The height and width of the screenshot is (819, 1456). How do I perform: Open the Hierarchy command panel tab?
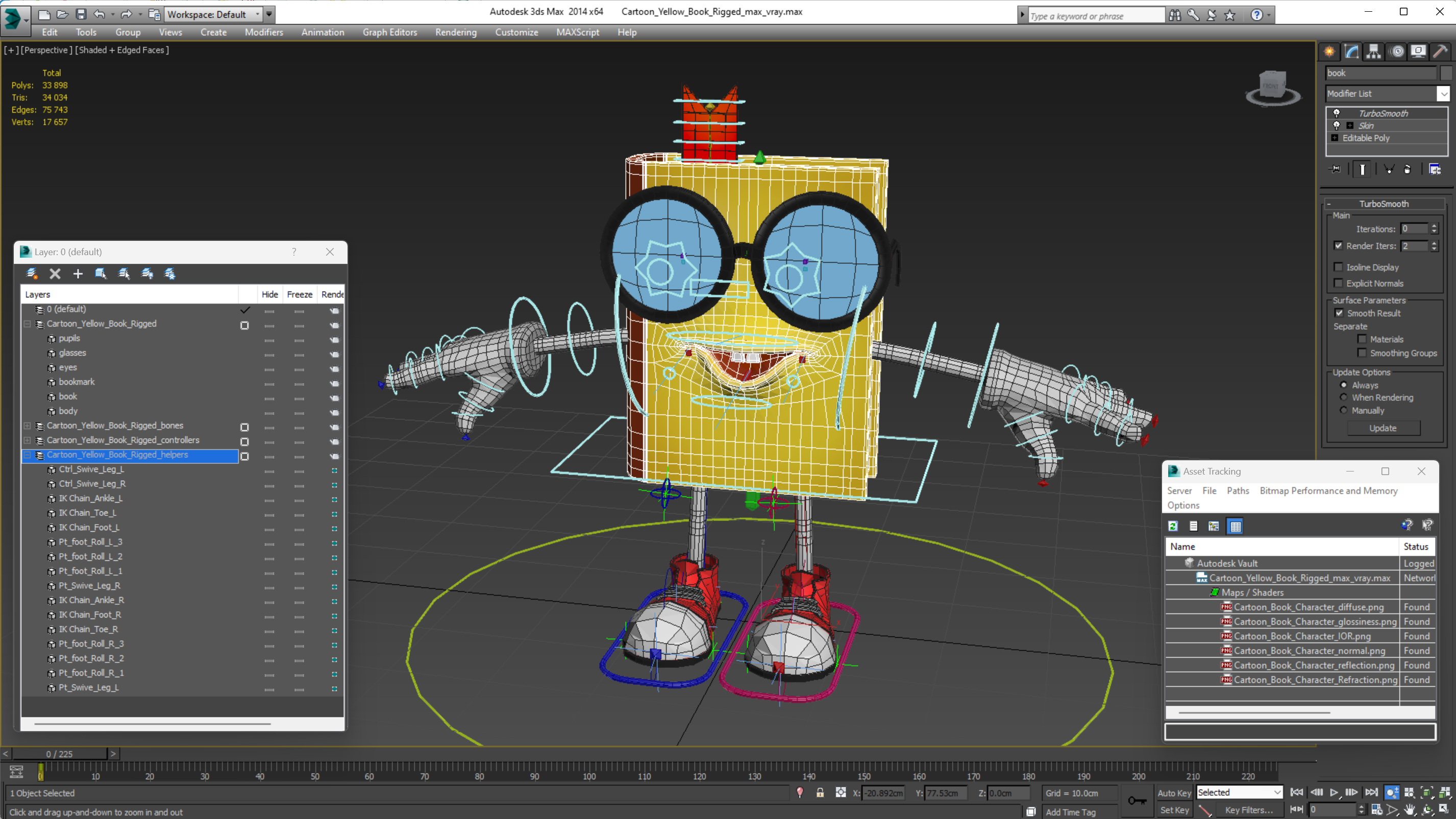coord(1373,52)
